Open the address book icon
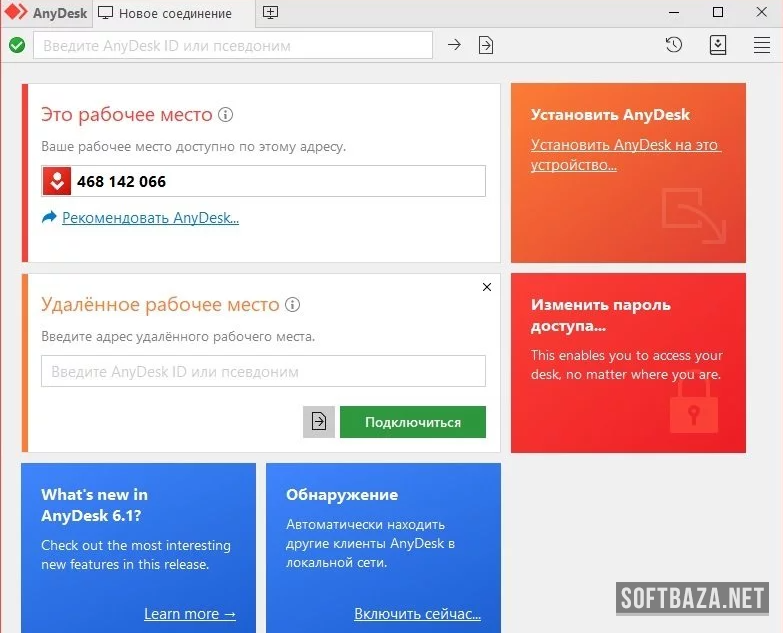The width and height of the screenshot is (783, 633). coord(718,45)
